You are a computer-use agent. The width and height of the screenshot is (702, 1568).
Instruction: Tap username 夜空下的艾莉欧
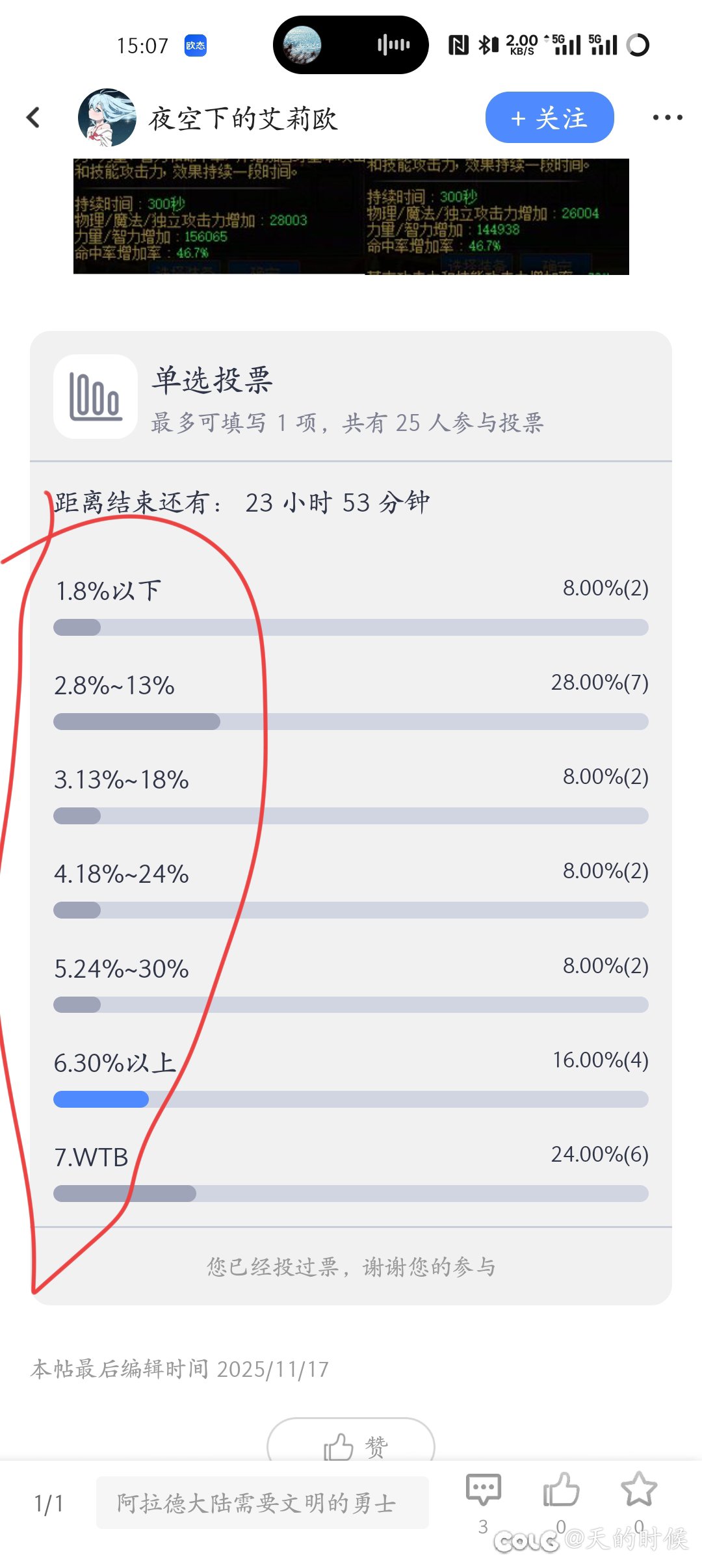click(243, 119)
